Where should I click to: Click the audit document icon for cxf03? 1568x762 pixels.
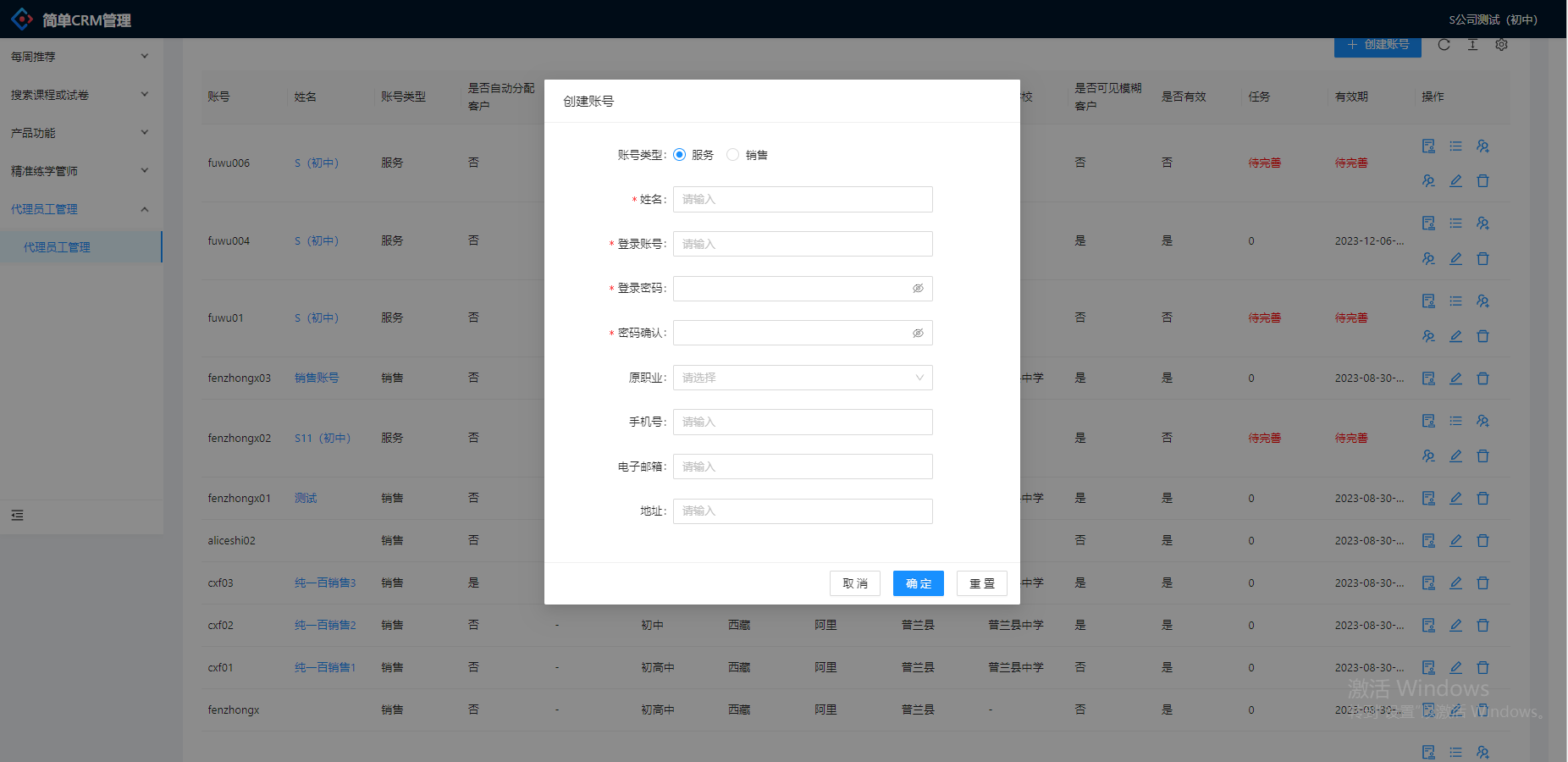[x=1428, y=583]
